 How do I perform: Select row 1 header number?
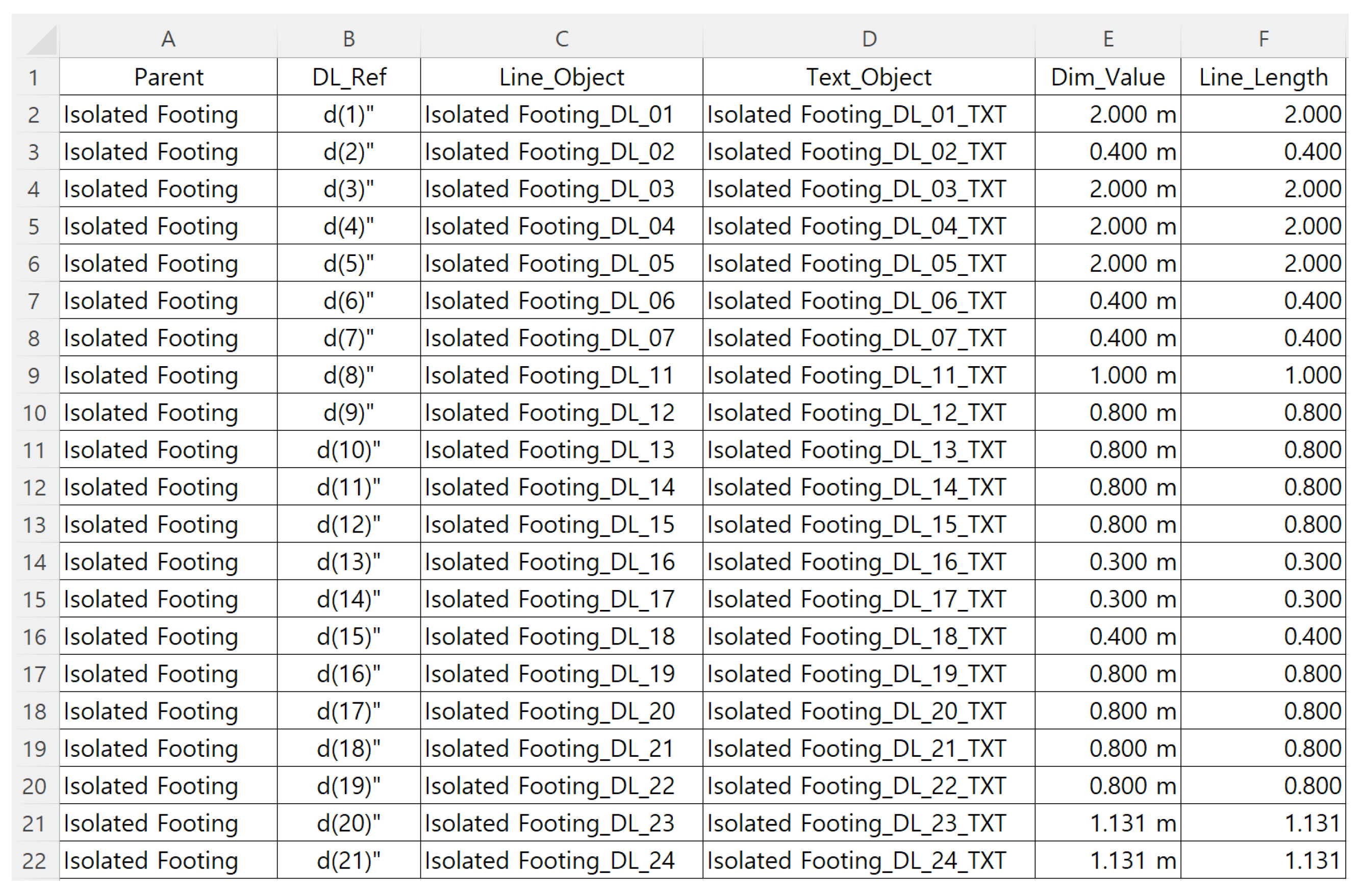(34, 77)
